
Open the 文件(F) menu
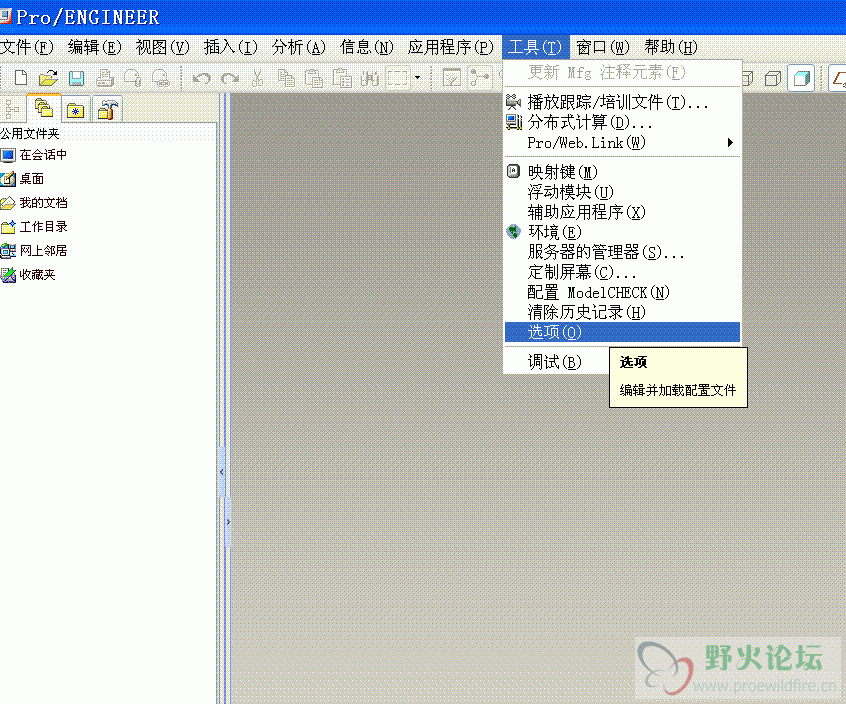click(x=26, y=47)
